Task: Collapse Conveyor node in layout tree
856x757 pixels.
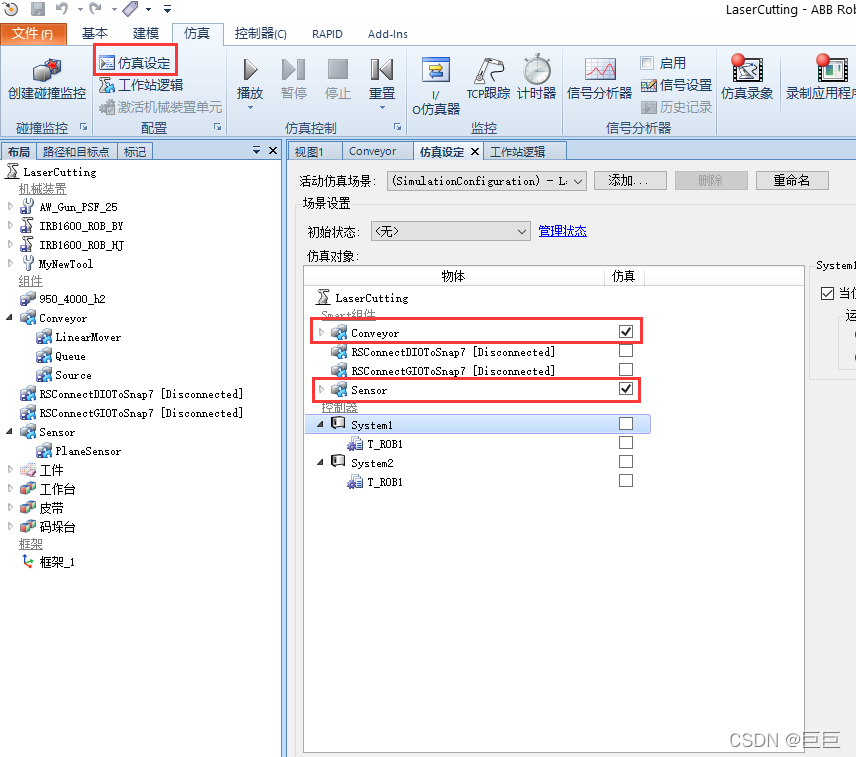Action: coord(9,317)
